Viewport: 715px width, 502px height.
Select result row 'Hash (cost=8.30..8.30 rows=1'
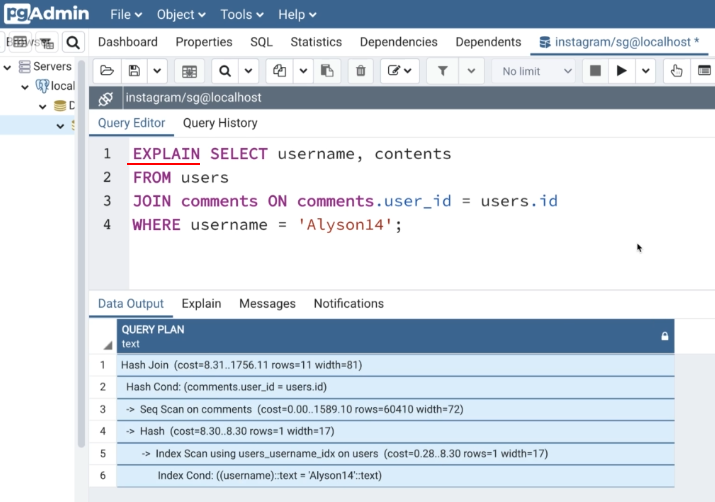pyautogui.click(x=395, y=431)
